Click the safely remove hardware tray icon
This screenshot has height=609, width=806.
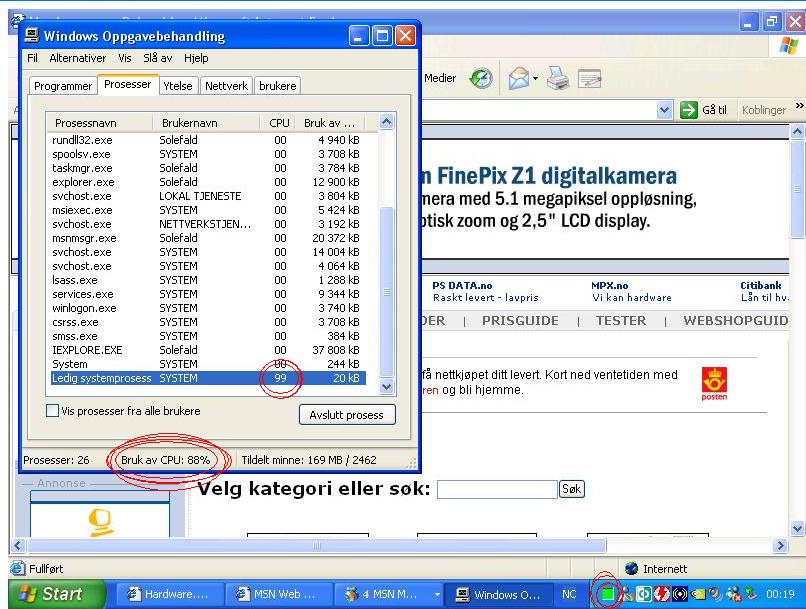pyautogui.click(x=751, y=594)
